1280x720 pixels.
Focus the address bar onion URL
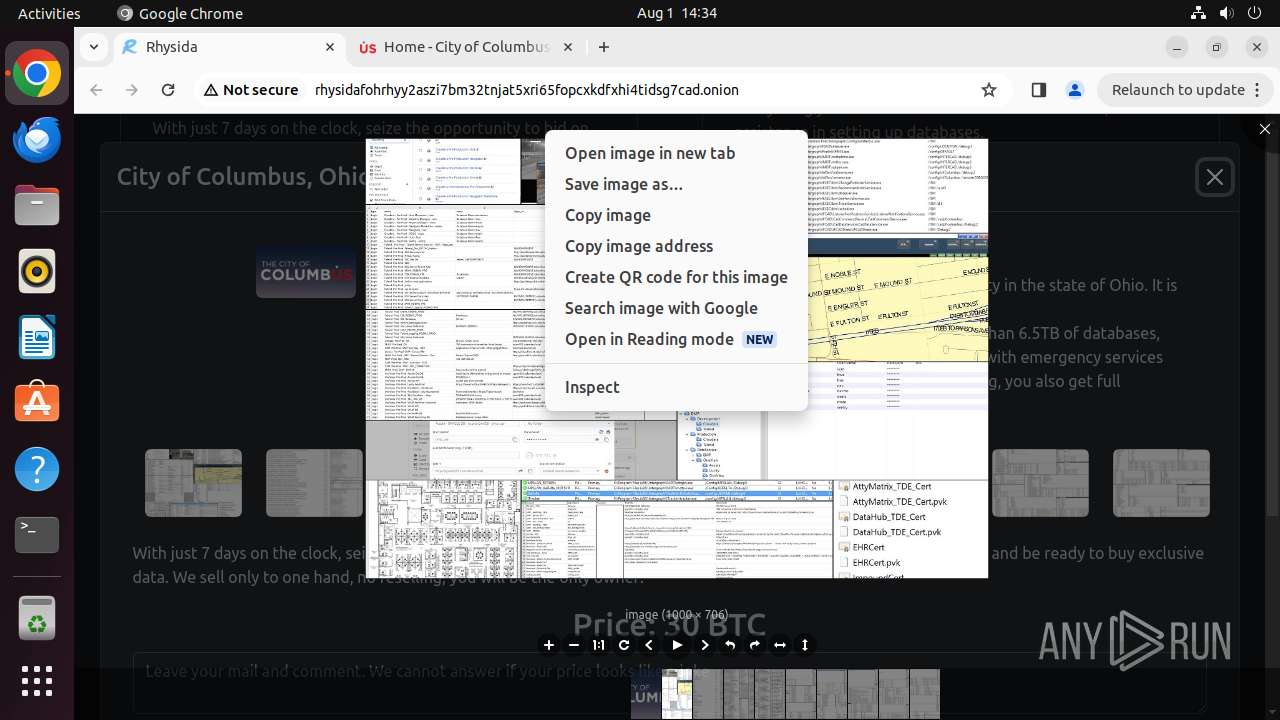tap(527, 90)
